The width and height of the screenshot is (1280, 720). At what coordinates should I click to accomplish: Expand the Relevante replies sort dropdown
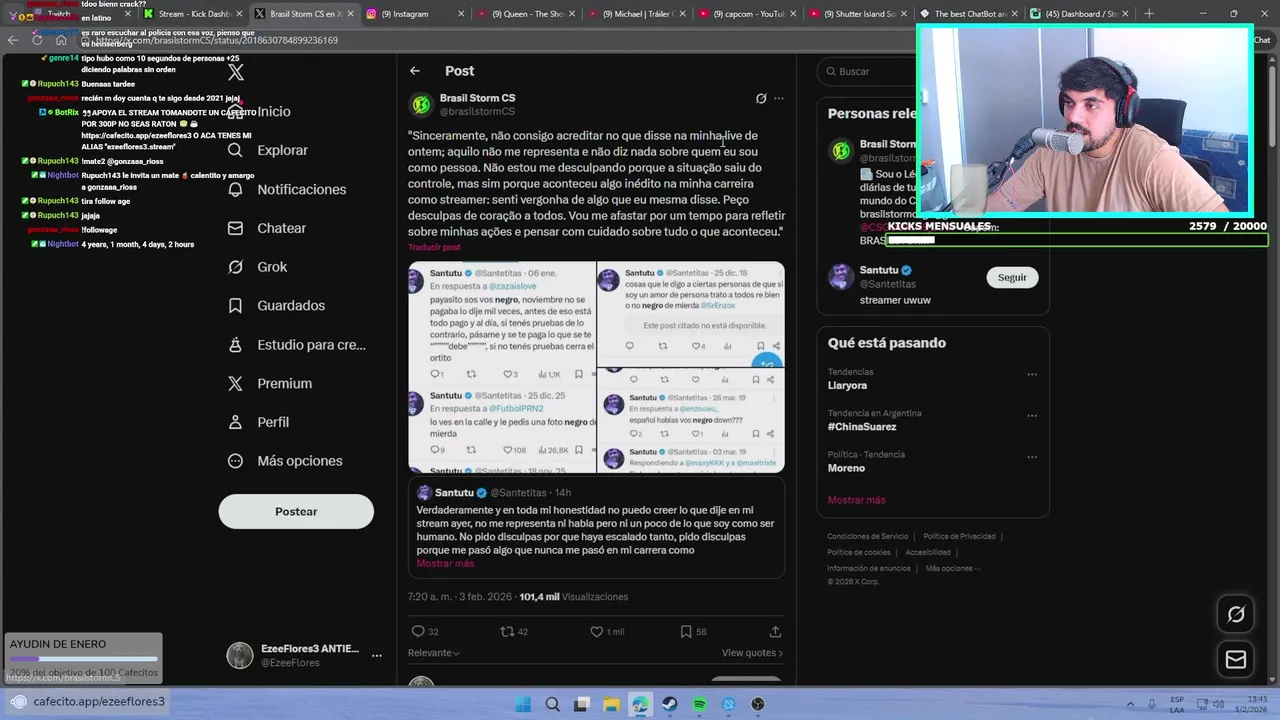434,653
